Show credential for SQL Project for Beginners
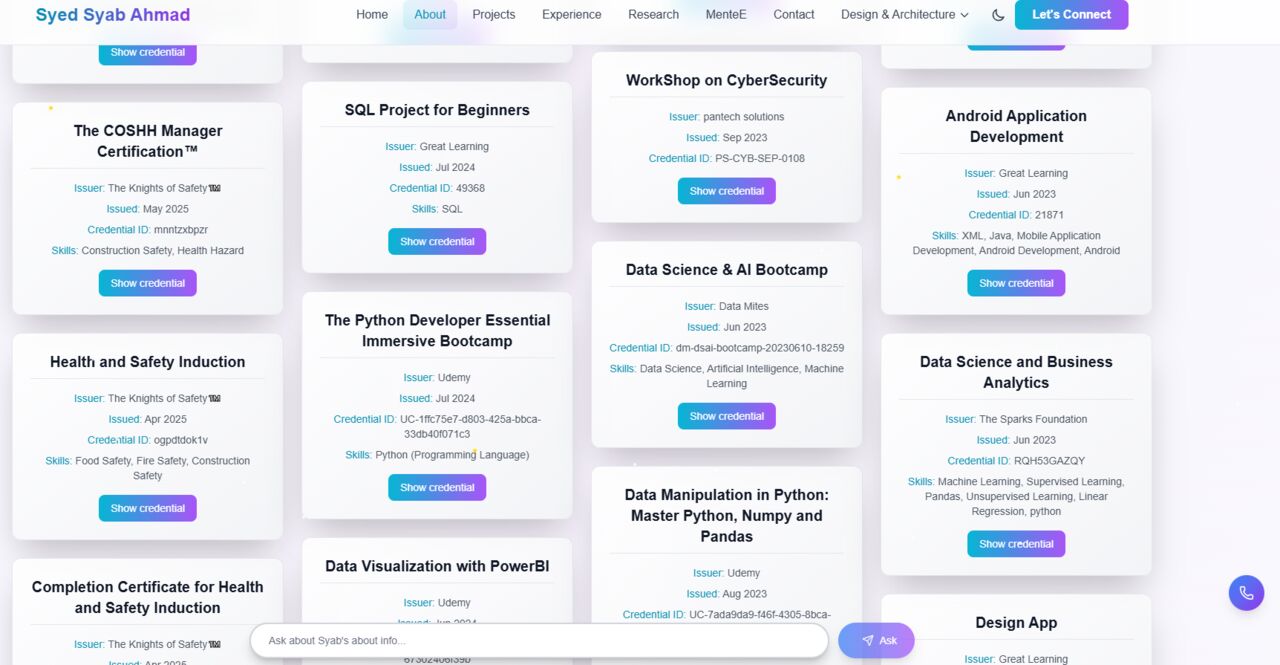Screen dimensions: 1280x665 (437, 241)
